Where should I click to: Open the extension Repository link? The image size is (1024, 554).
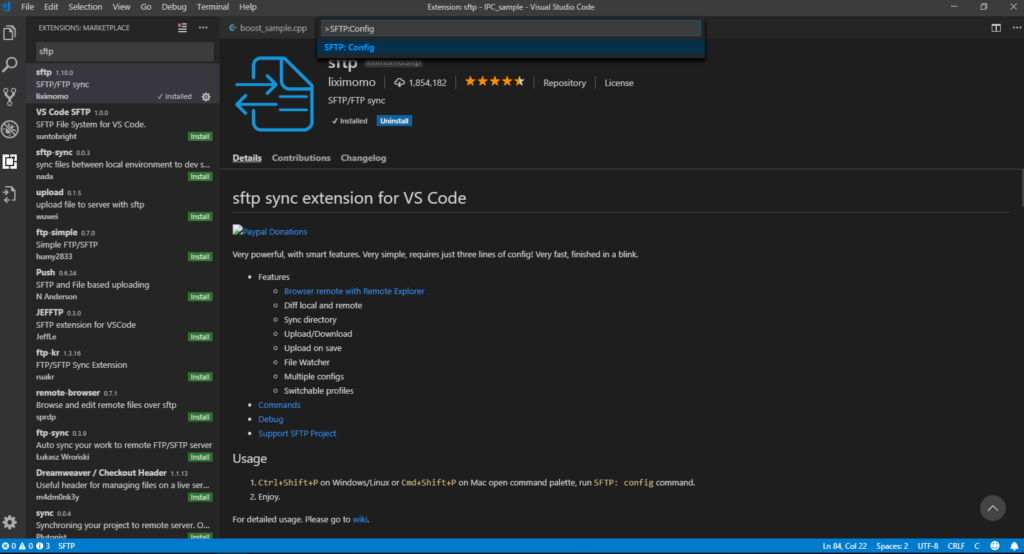click(x=564, y=83)
